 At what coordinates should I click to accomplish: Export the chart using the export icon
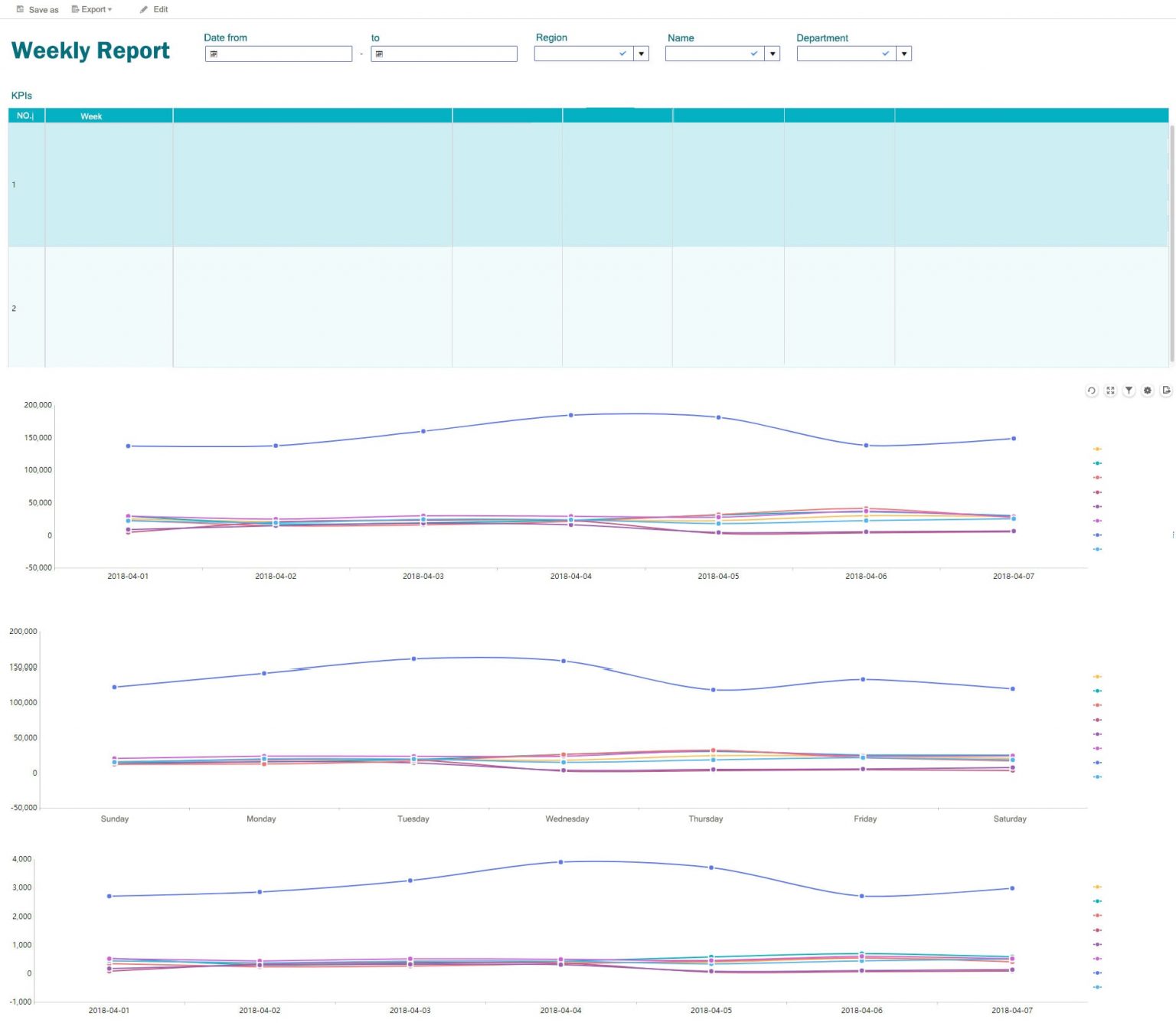click(1165, 391)
